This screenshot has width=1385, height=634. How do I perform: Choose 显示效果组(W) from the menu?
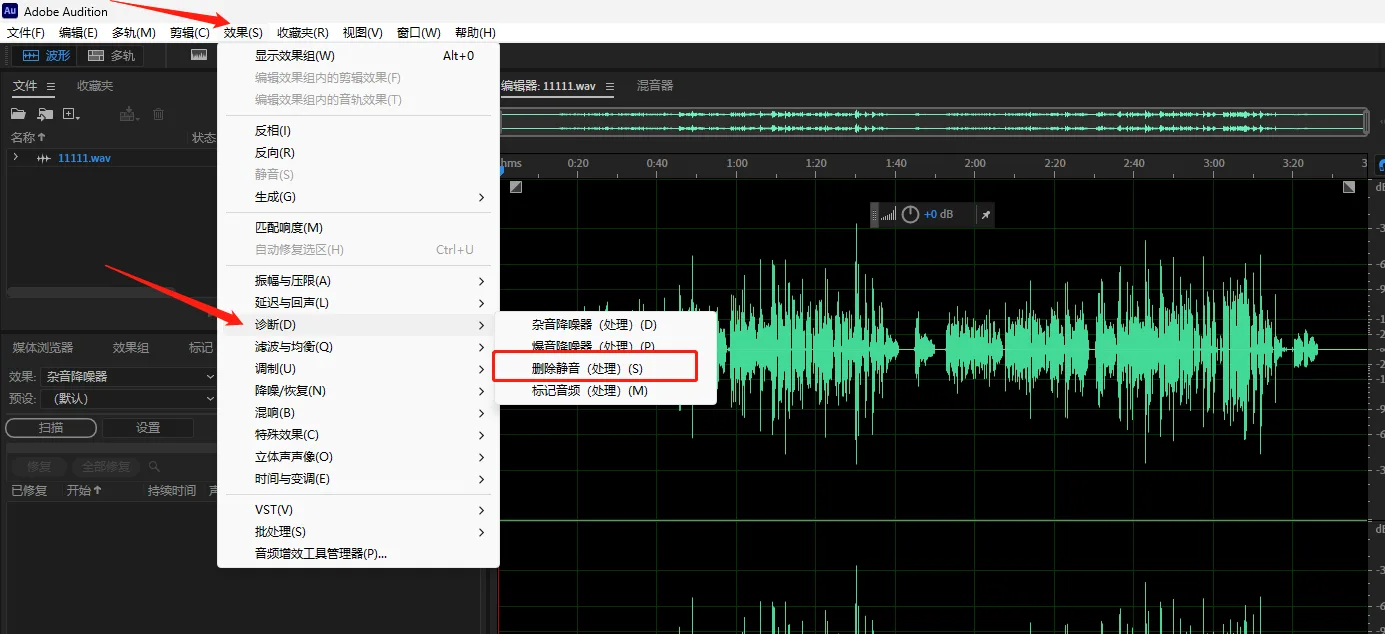(x=358, y=56)
